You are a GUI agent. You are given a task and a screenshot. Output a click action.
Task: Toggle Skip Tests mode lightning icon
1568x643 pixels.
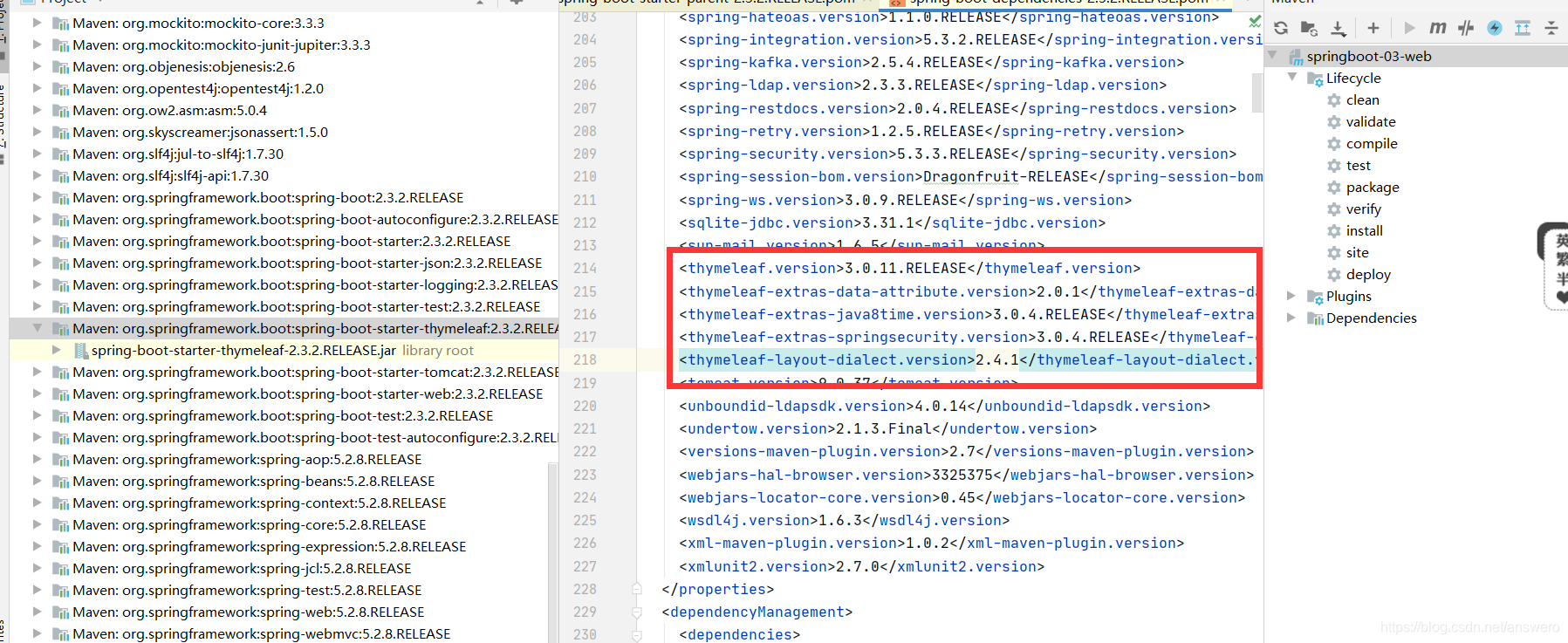(x=1495, y=28)
